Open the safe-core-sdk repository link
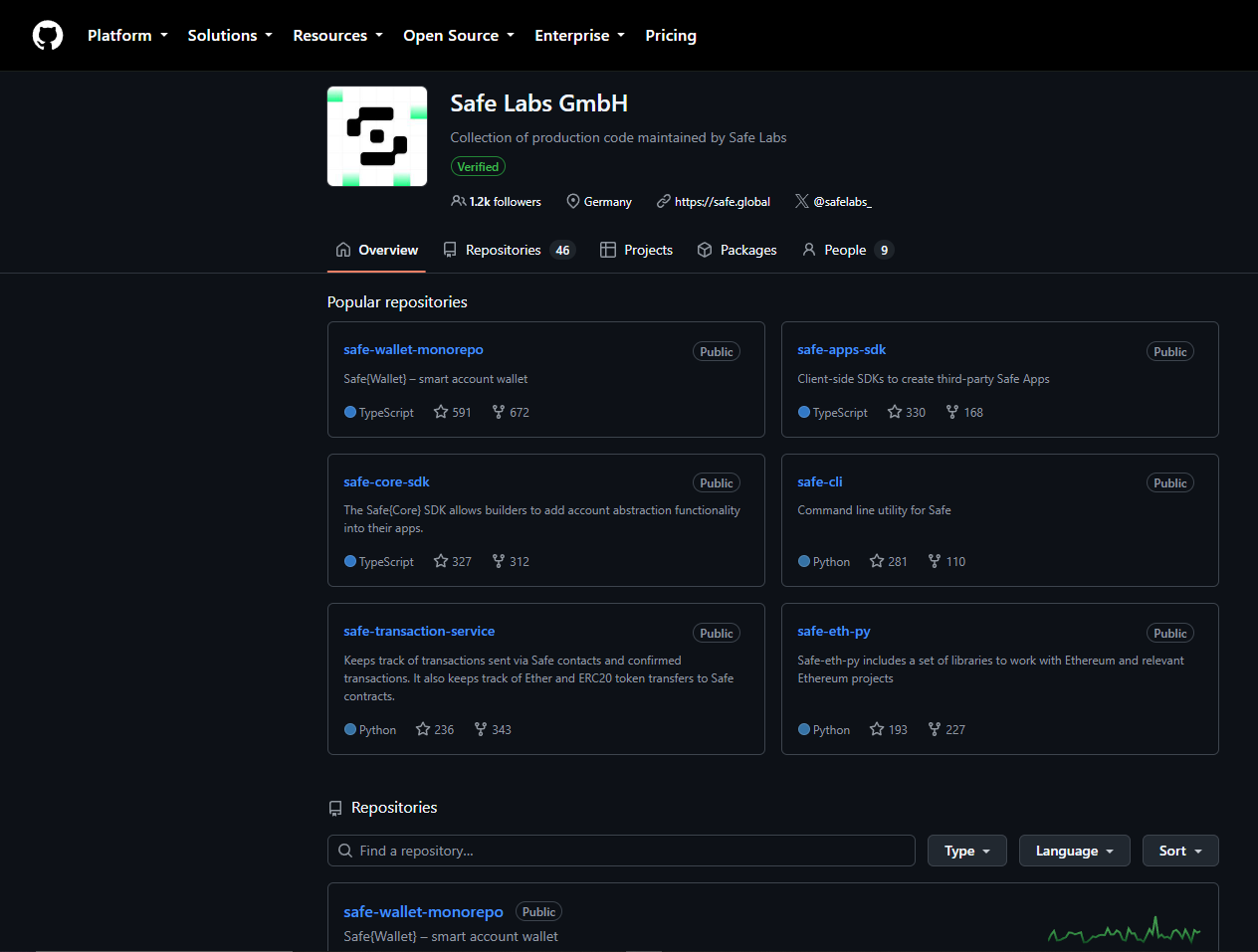Image resolution: width=1258 pixels, height=952 pixels. 386,481
